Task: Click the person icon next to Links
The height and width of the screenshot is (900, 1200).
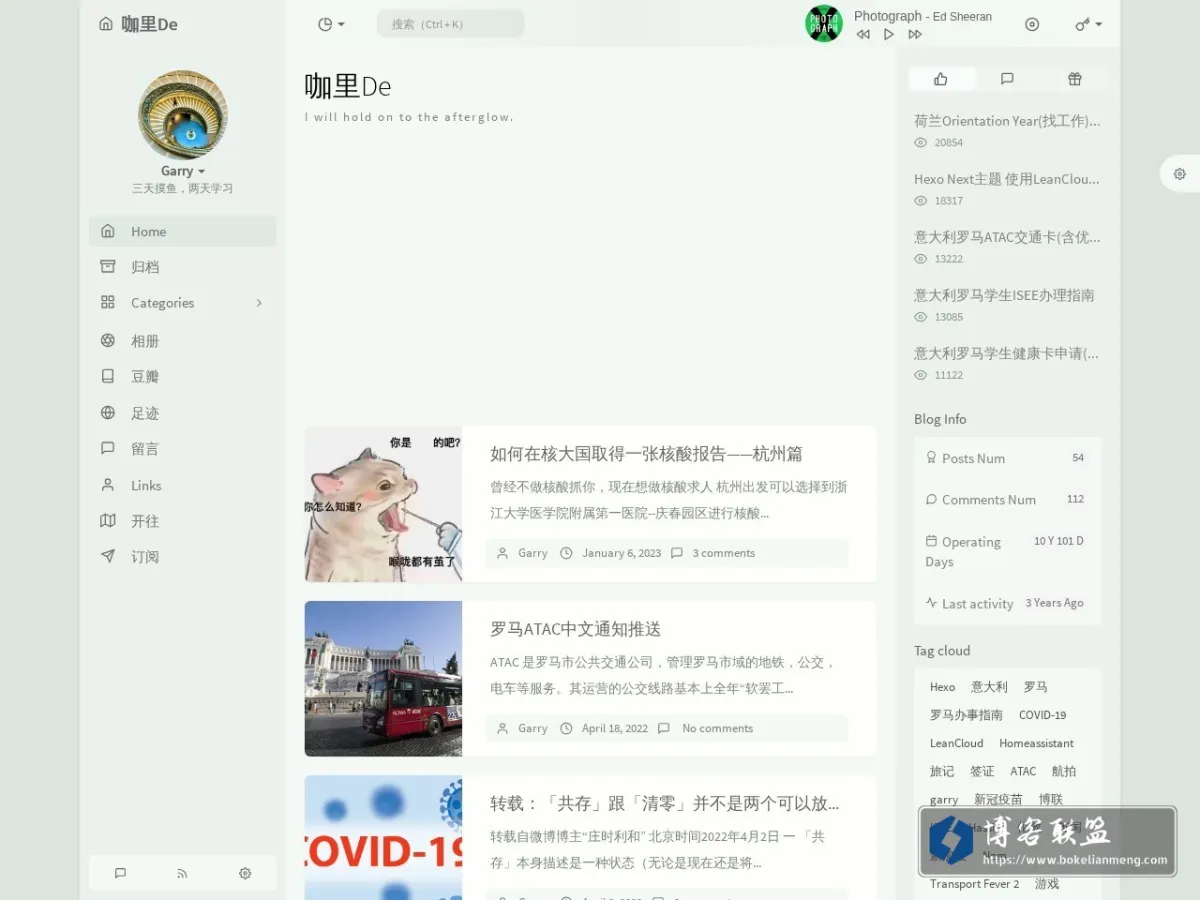Action: point(108,484)
